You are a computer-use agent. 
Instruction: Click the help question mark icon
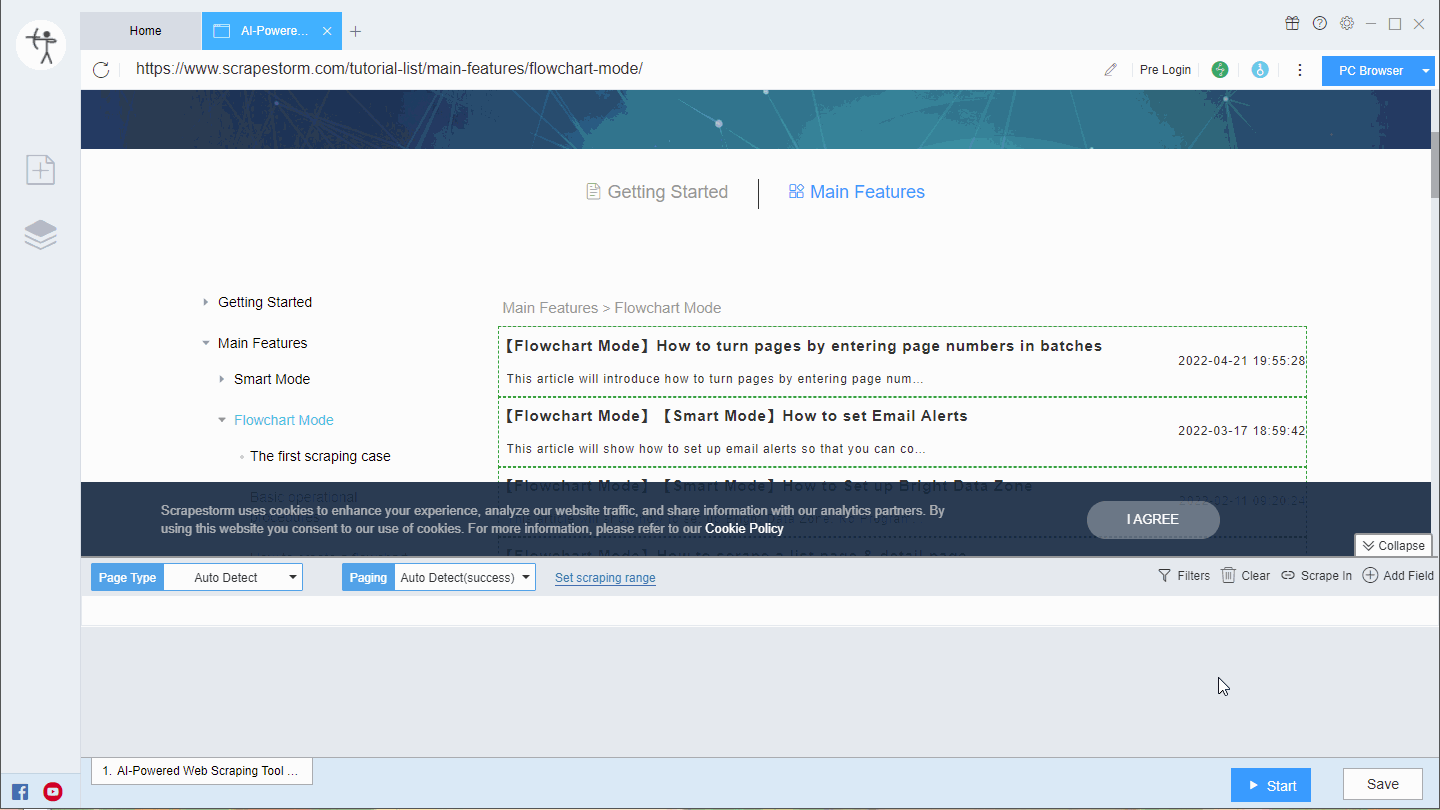[1319, 22]
